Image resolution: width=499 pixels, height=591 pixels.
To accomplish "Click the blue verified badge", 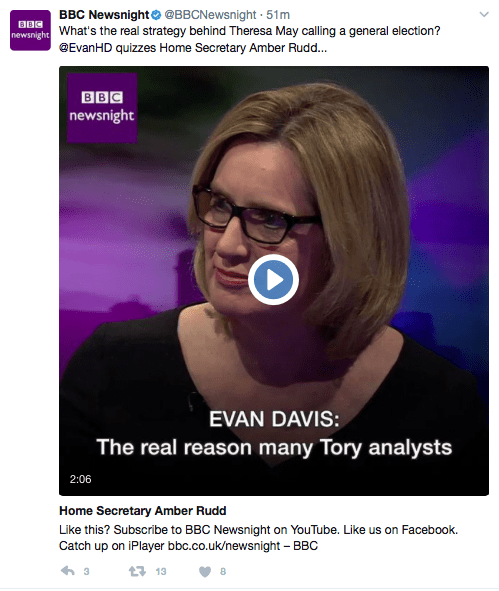I will pos(156,15).
